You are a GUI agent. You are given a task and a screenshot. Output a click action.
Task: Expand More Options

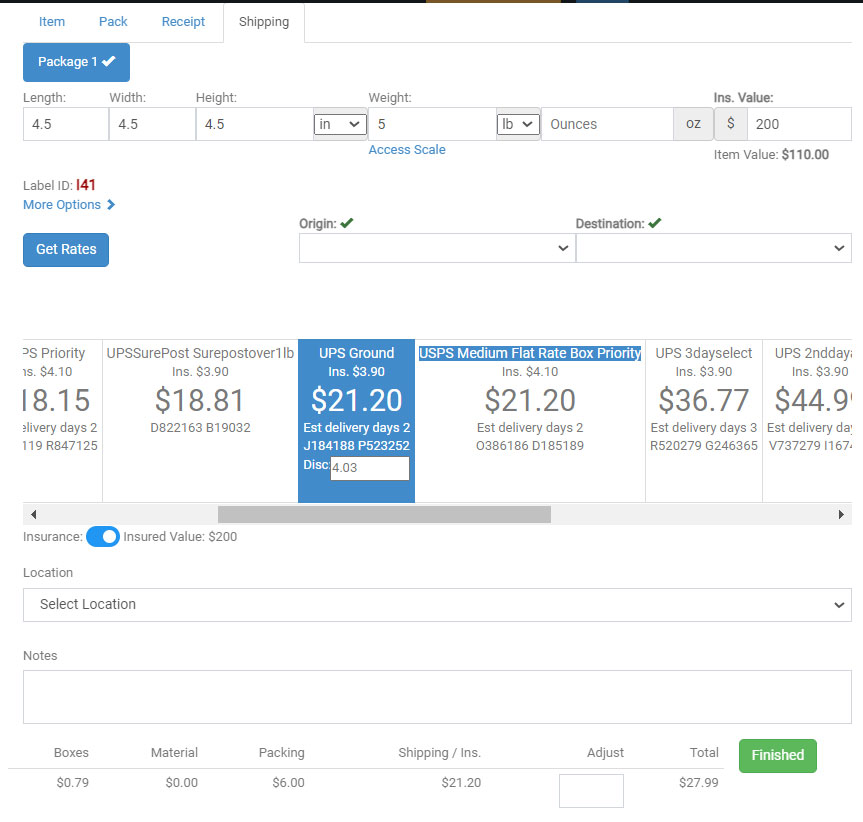point(69,205)
